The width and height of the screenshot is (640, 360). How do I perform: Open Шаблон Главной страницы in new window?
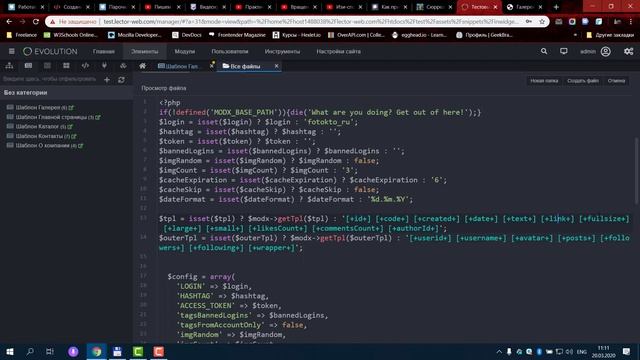pyautogui.click(x=98, y=117)
